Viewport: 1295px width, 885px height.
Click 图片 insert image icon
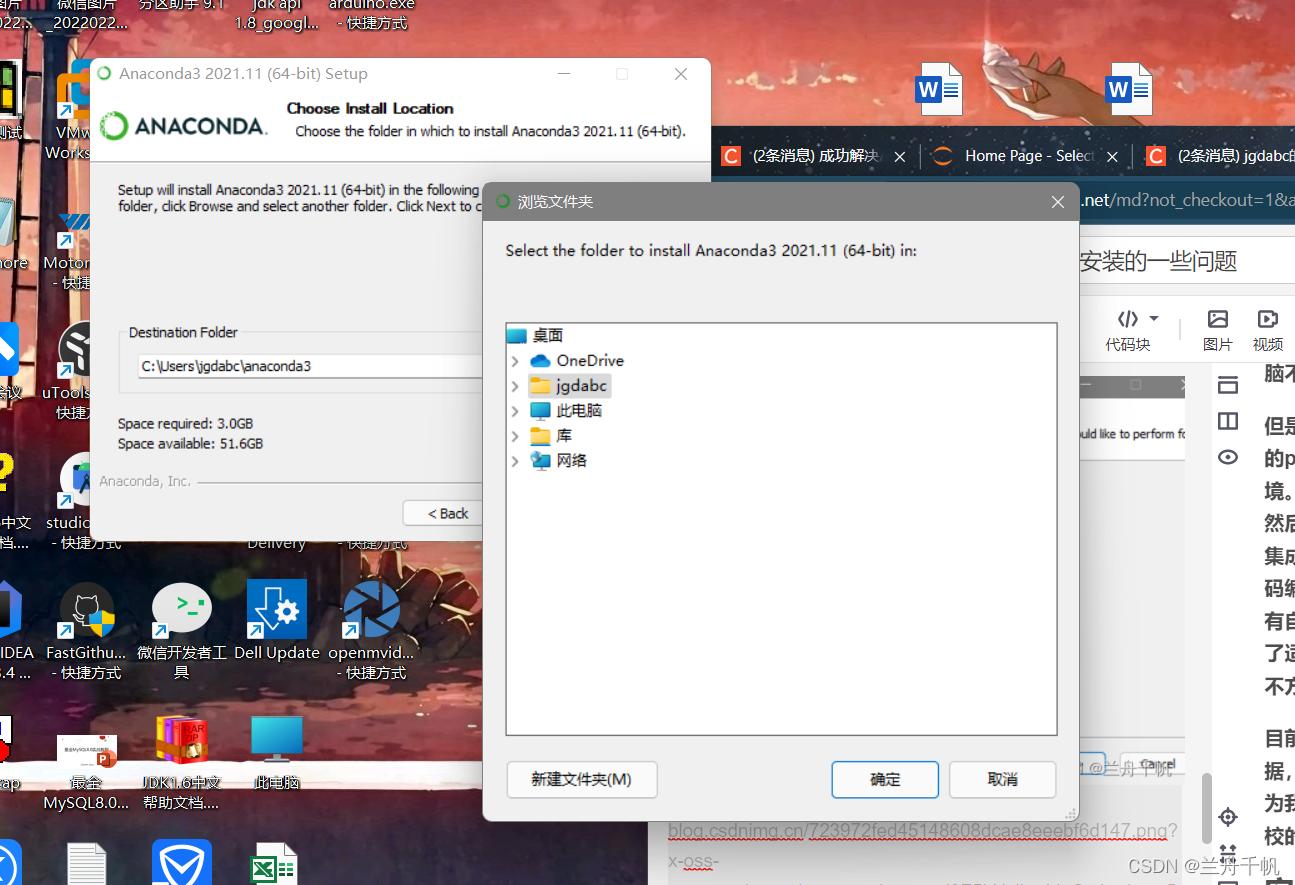(x=1217, y=319)
